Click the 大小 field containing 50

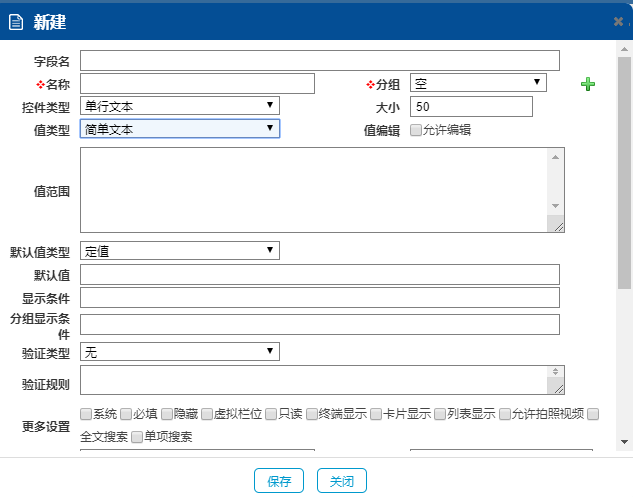click(x=470, y=106)
